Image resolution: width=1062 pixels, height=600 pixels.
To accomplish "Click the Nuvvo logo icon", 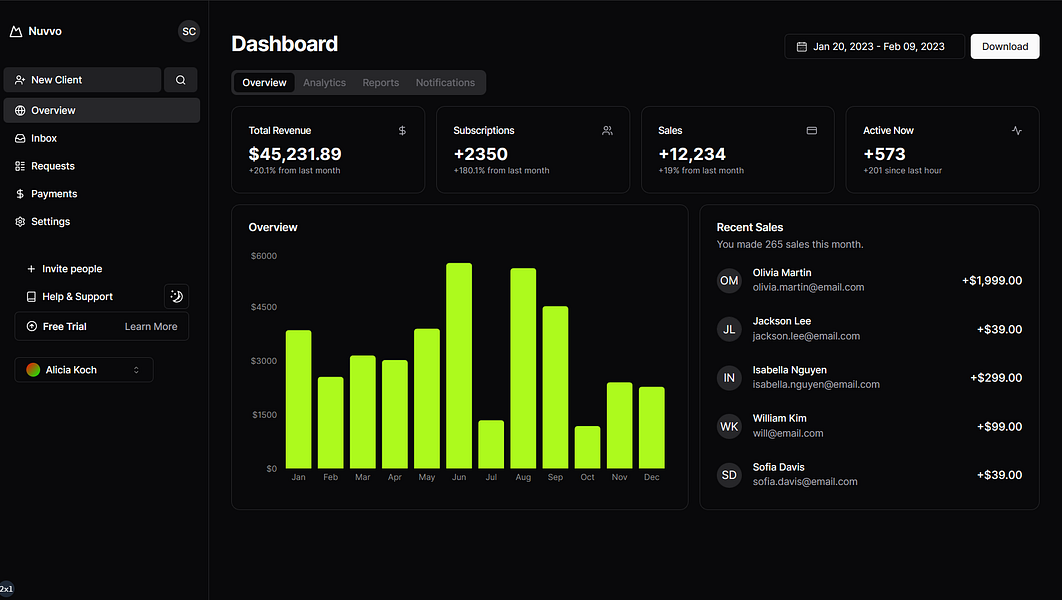I will pyautogui.click(x=16, y=31).
